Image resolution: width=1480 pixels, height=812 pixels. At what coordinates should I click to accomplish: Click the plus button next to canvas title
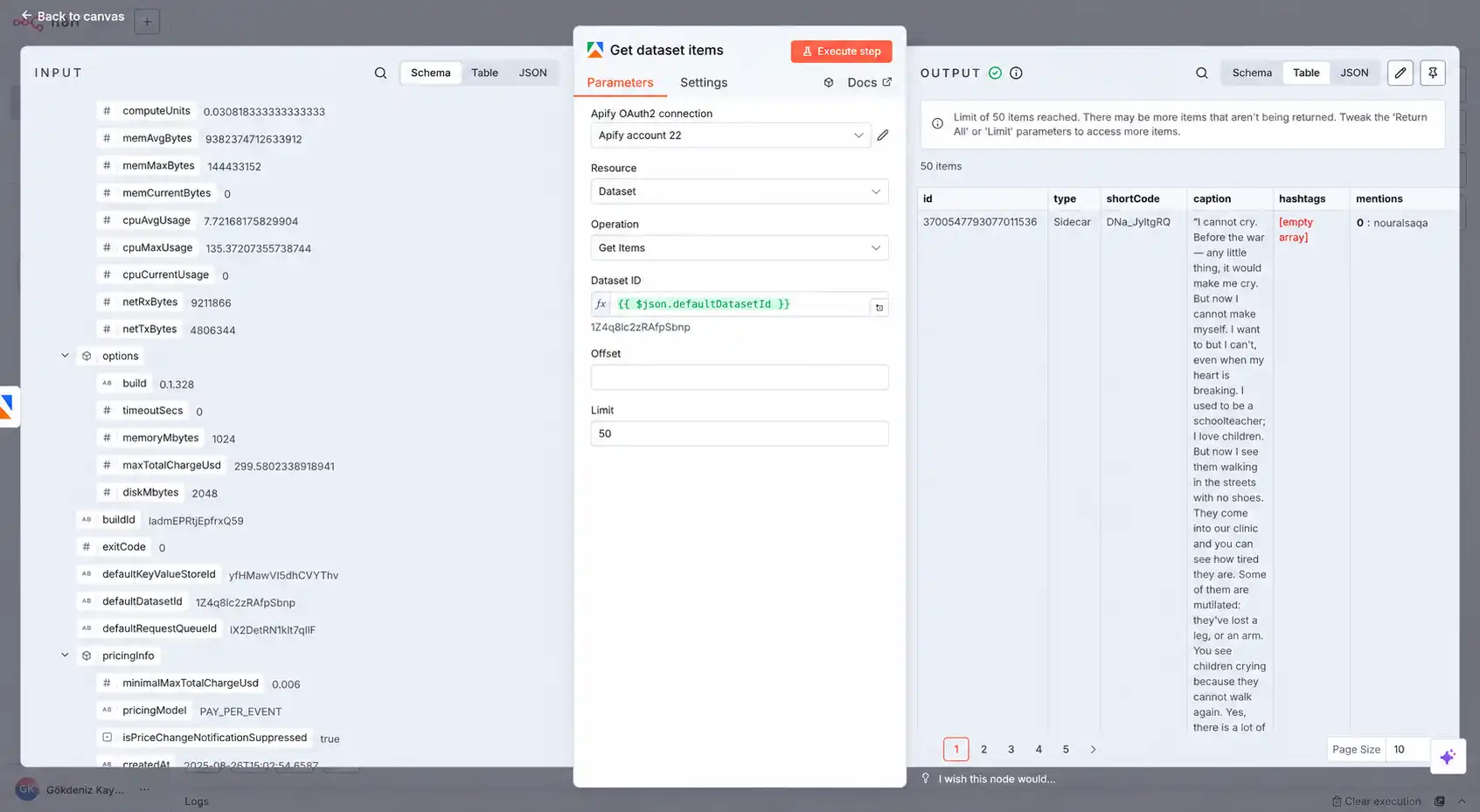coord(147,22)
